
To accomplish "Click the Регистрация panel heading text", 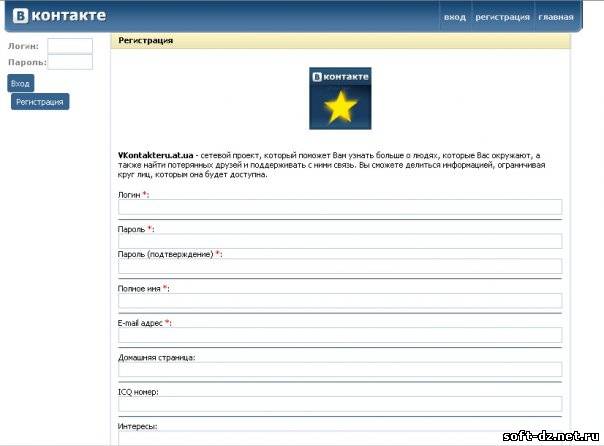I will 146,40.
